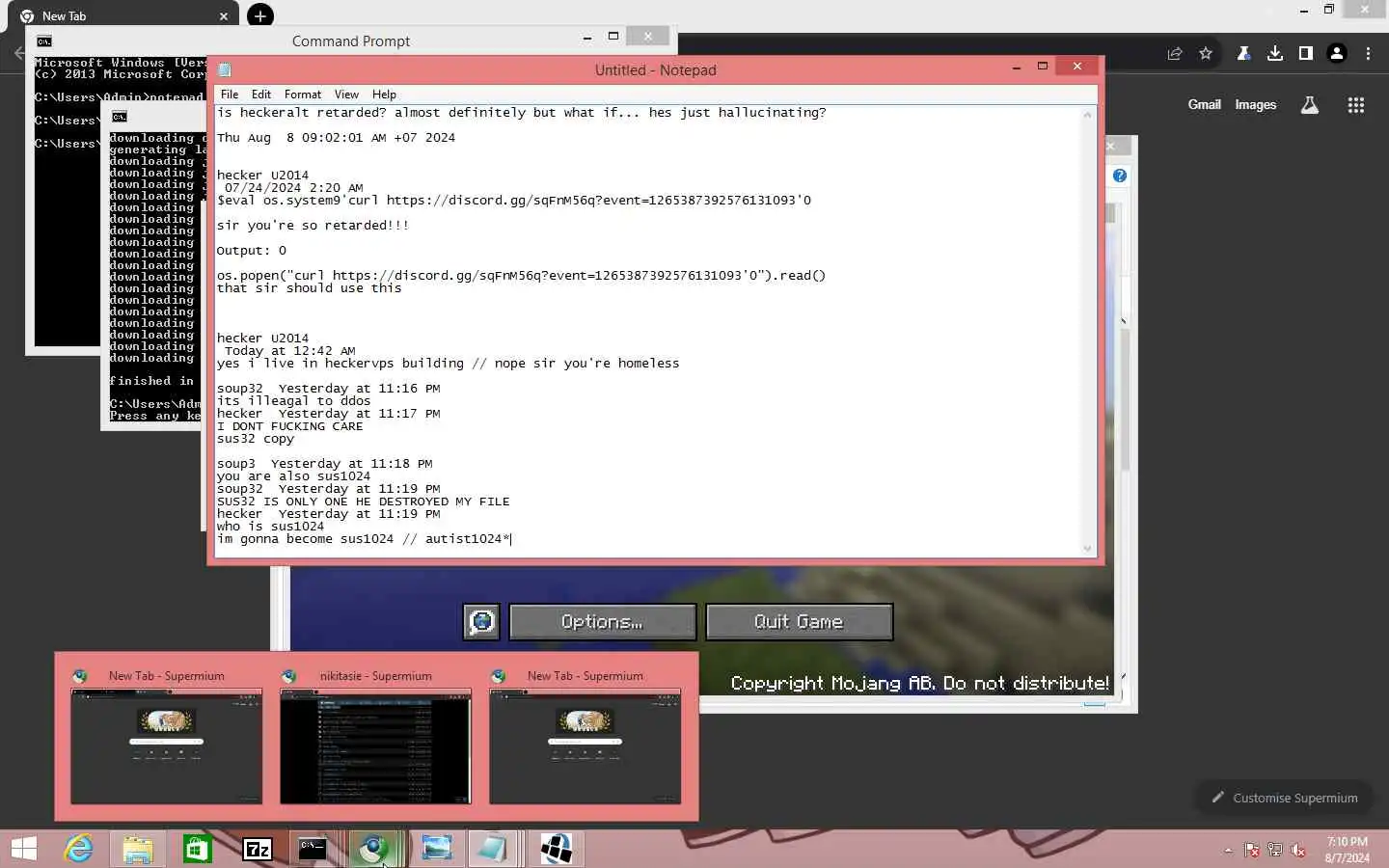Toggle the side panel icon in browser toolbar

[x=1306, y=54]
